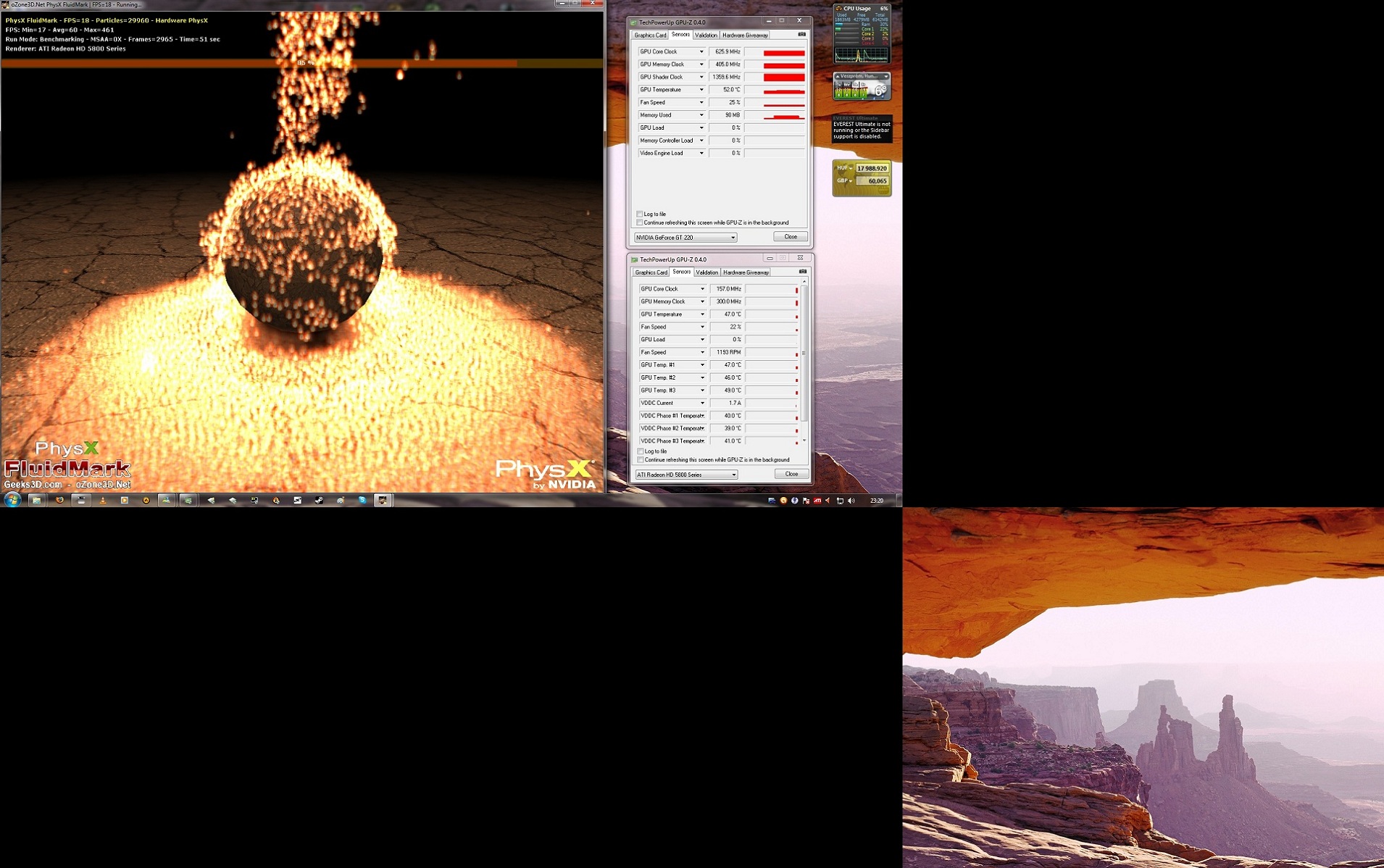Open VLC media player cone icon in taskbar
The height and width of the screenshot is (868, 1384).
click(x=103, y=500)
